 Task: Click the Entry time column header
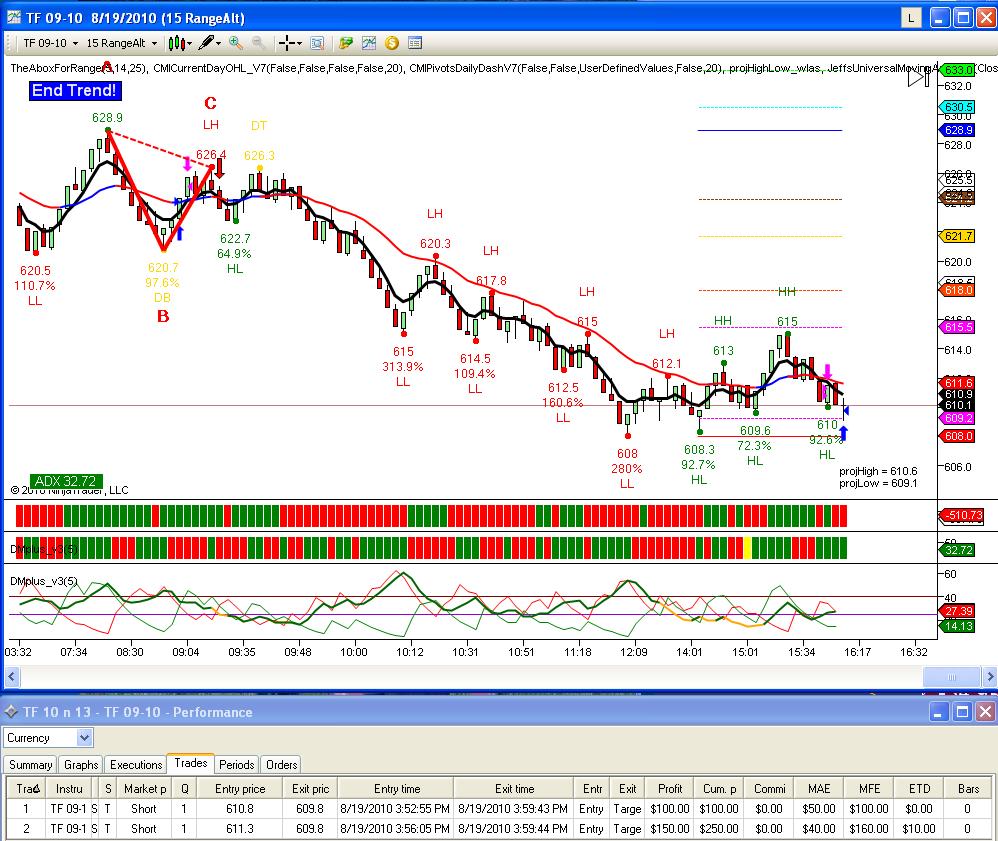[397, 789]
